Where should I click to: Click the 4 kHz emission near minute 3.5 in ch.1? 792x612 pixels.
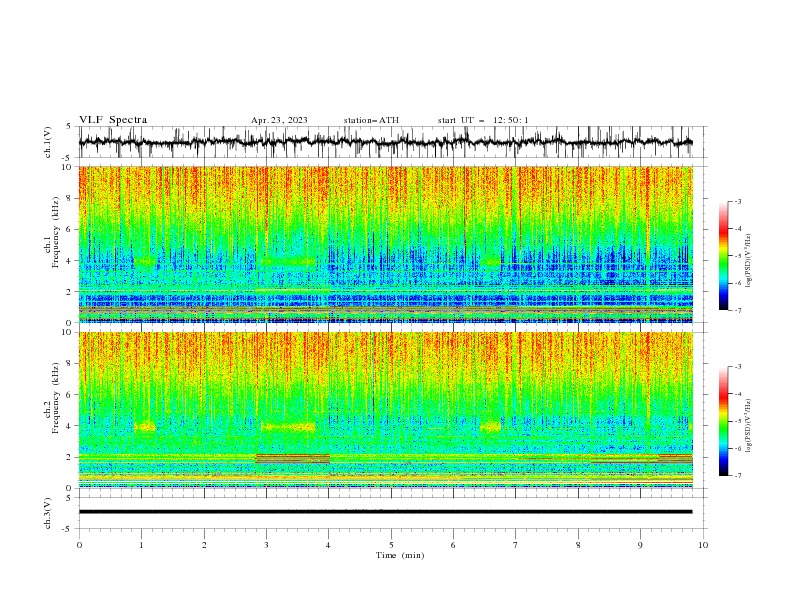coord(290,262)
